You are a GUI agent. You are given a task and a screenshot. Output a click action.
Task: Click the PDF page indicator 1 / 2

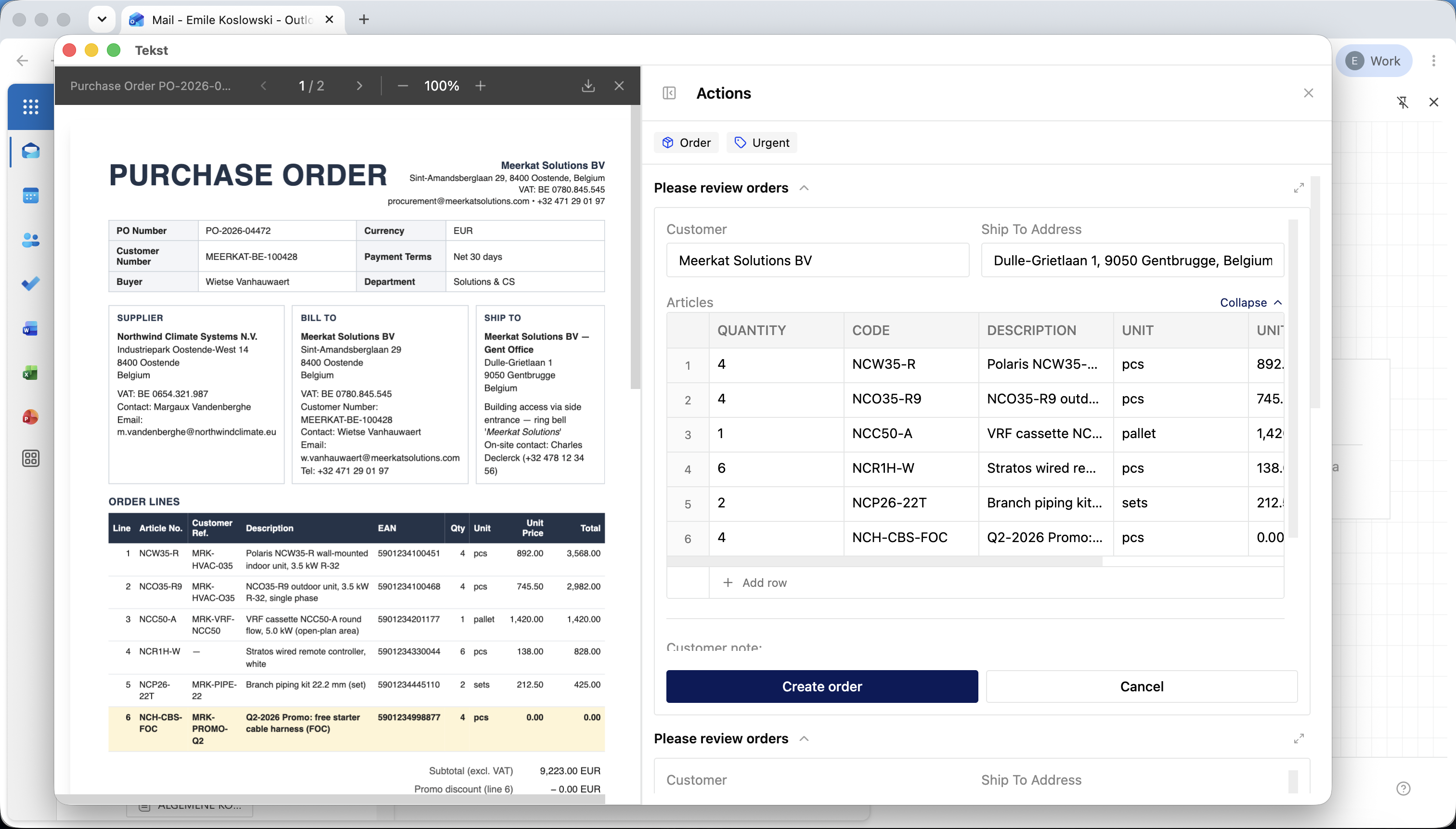coord(312,86)
